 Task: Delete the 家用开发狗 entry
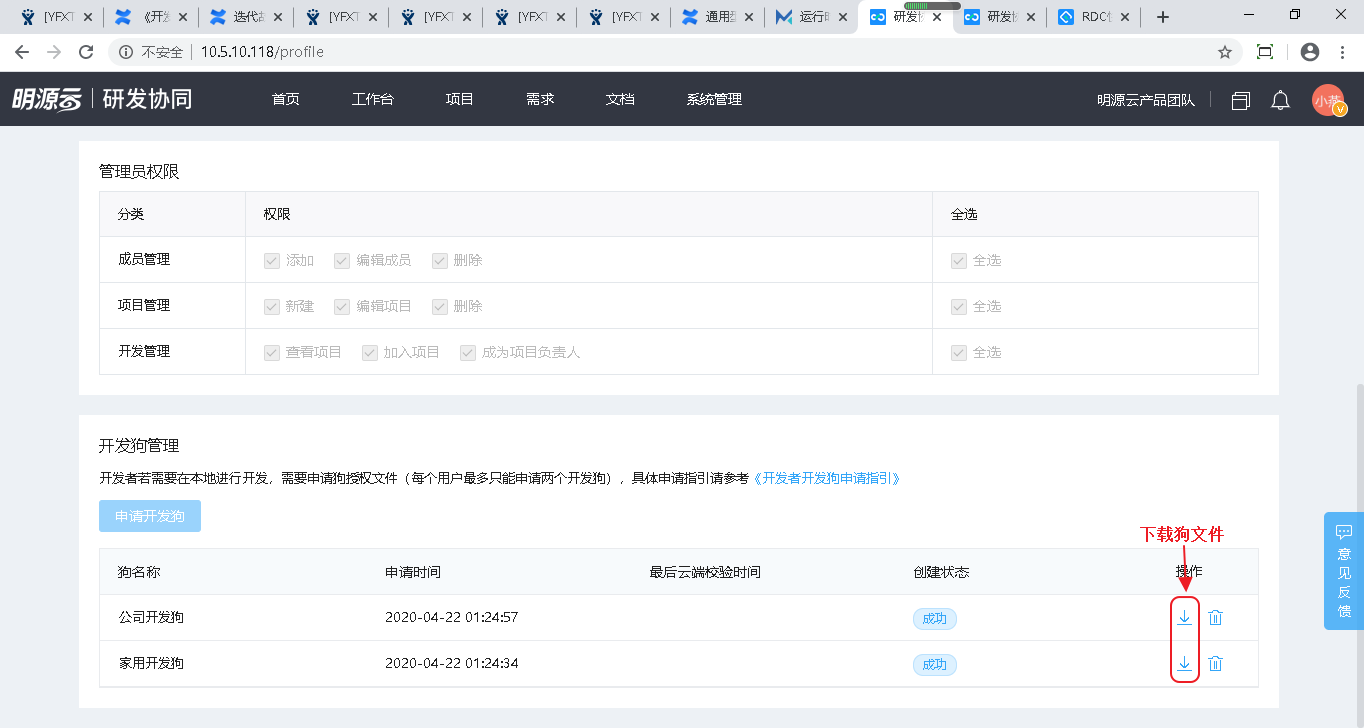(x=1216, y=664)
